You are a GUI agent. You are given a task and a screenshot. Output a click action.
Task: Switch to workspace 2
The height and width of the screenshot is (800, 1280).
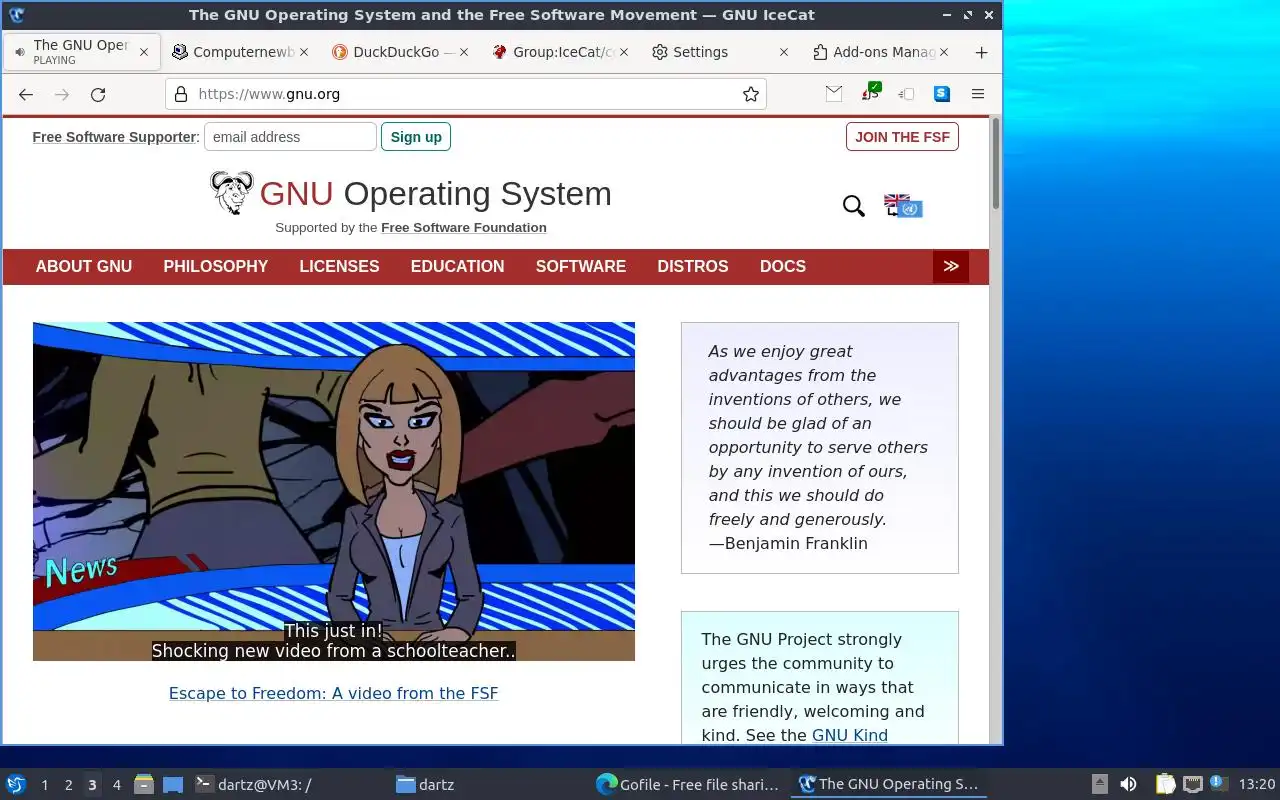click(68, 785)
